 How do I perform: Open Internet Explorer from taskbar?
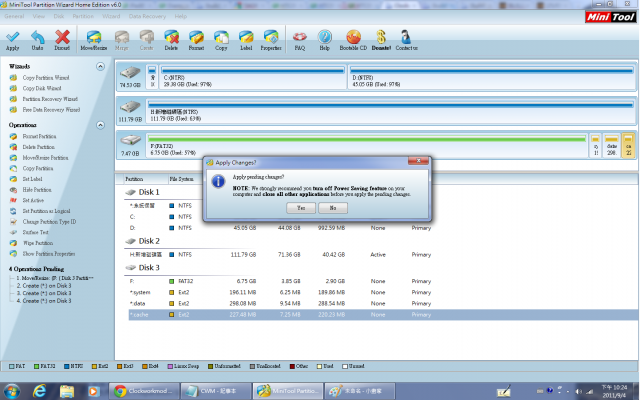point(39,391)
